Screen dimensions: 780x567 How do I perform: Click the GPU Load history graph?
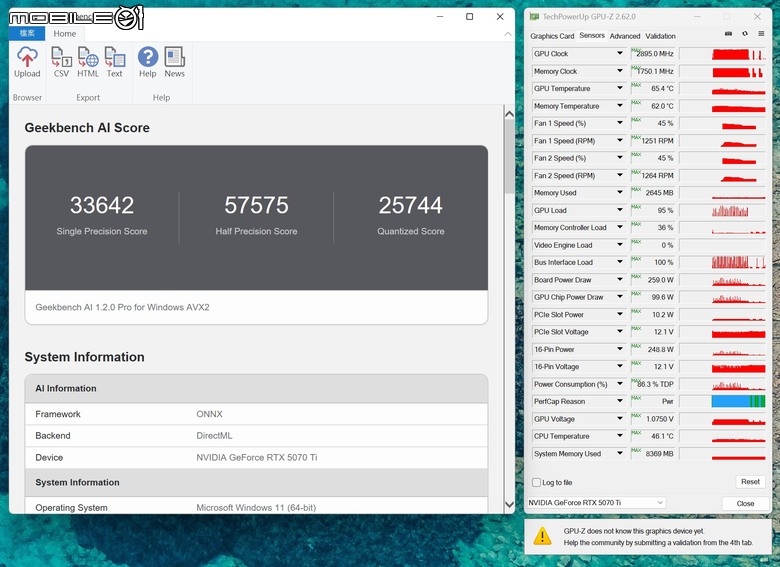[722, 210]
